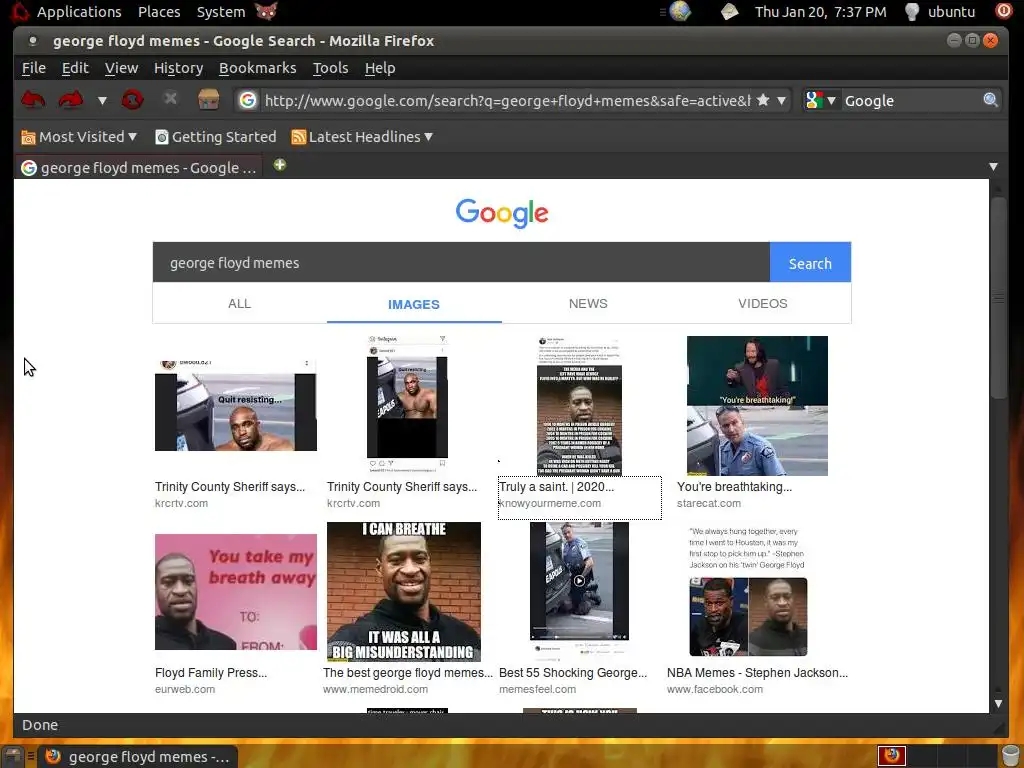Click the magnifier icon in Firefox search box
Screen dimensions: 1024x768
990,100
